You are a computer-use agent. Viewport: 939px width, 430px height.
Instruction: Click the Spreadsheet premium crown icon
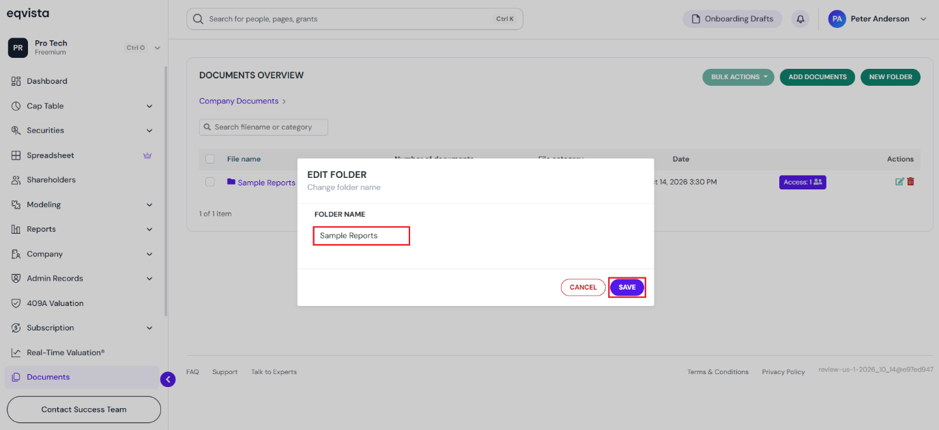click(147, 155)
